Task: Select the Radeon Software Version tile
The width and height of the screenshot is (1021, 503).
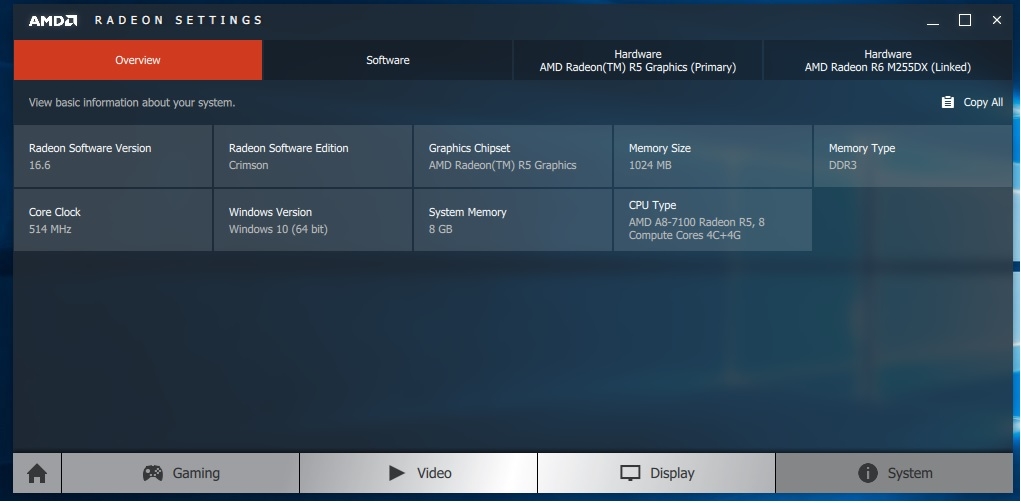Action: click(113, 156)
